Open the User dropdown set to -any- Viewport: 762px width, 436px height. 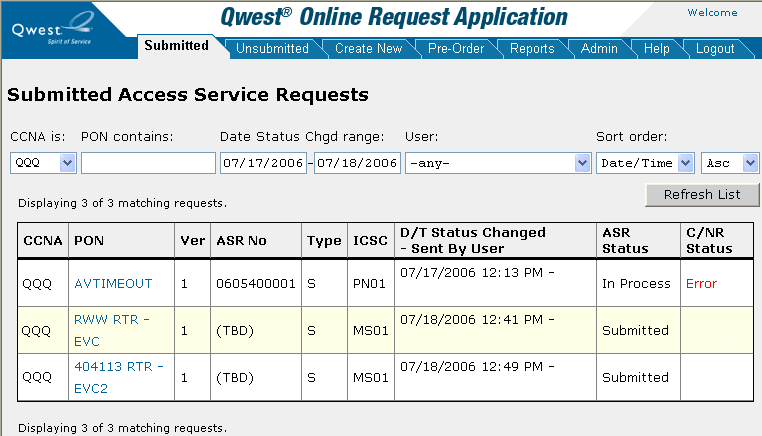click(498, 163)
